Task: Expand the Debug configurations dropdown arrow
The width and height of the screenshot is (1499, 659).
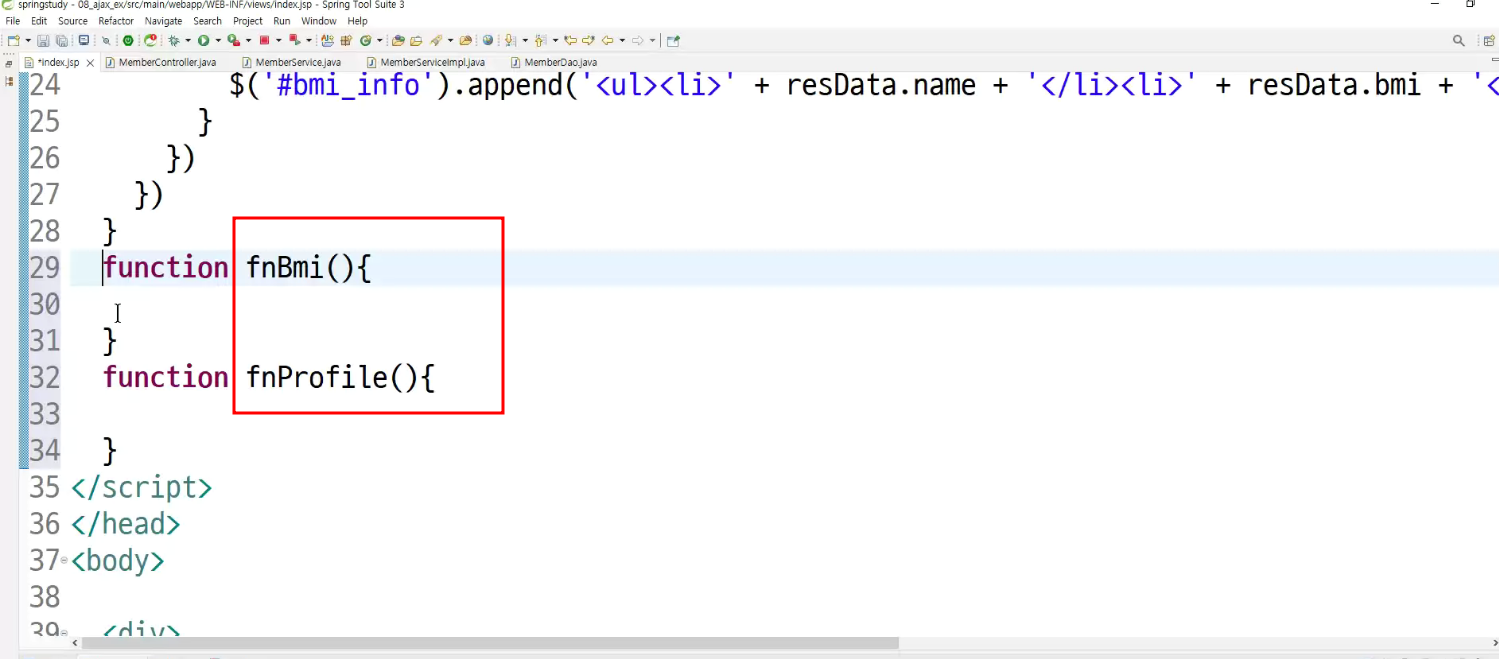Action: click(187, 41)
